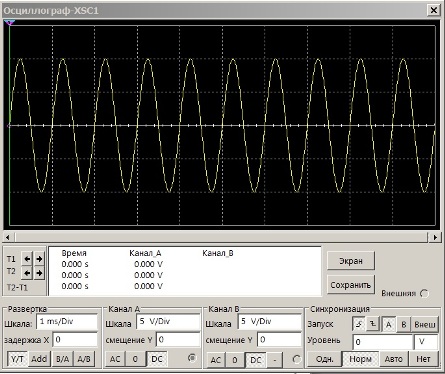Image resolution: width=445 pixels, height=374 pixels.
Task: Choose Нет trigger mode
Action: coord(423,359)
